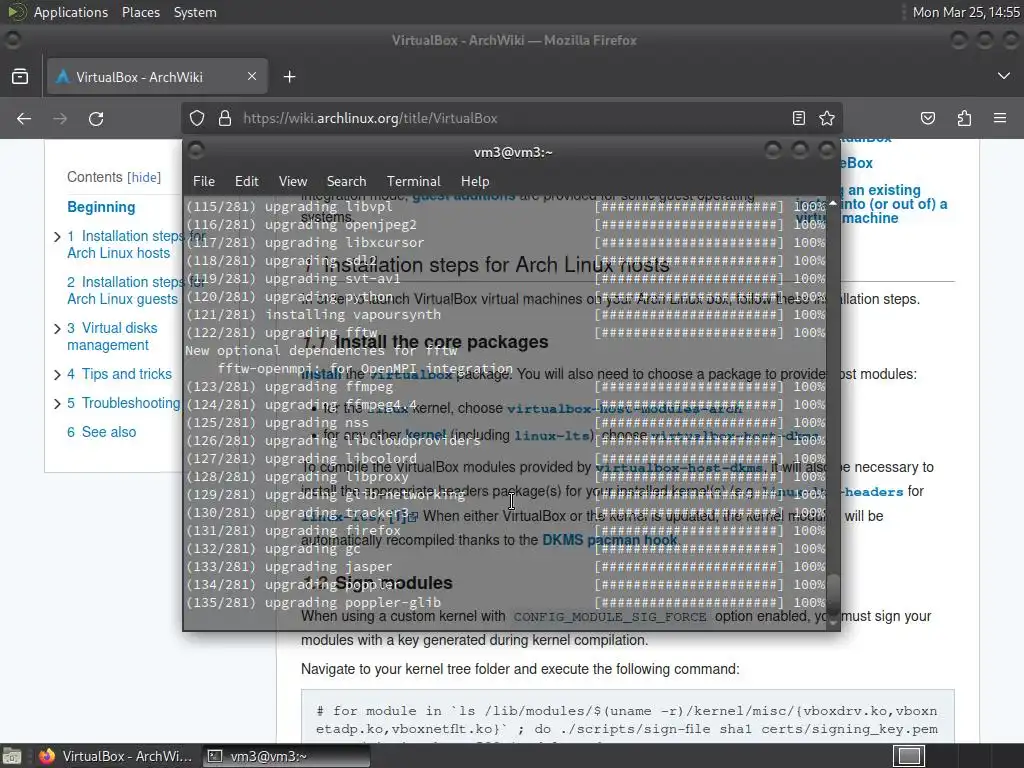Click the terminal window menu button
1024x768 pixels.
pos(196,151)
